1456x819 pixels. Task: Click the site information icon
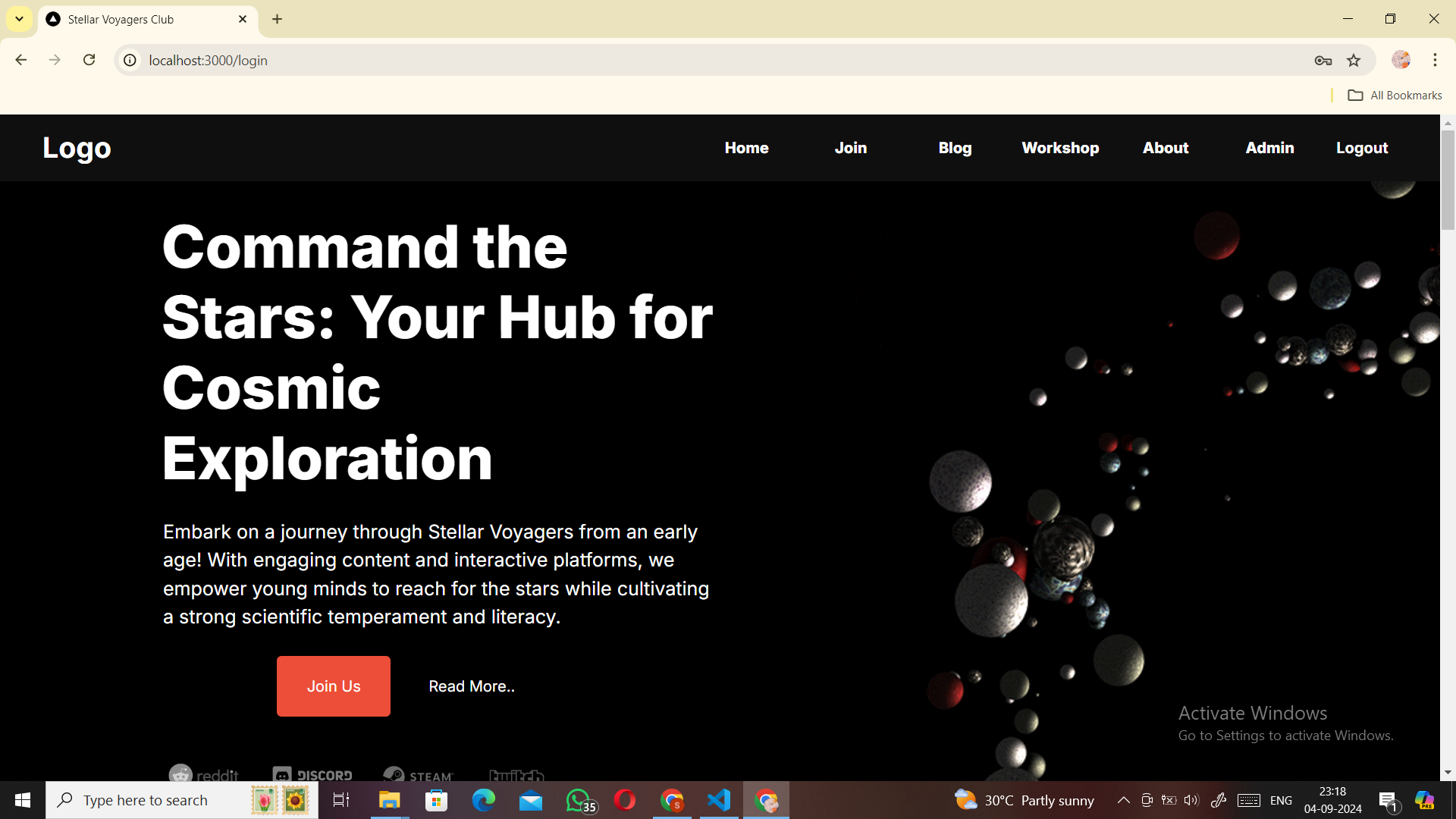(x=130, y=61)
